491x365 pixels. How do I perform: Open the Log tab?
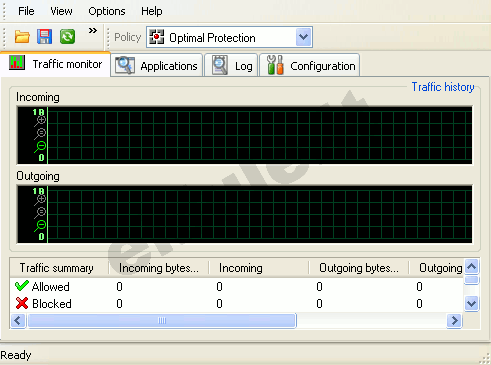coord(231,66)
